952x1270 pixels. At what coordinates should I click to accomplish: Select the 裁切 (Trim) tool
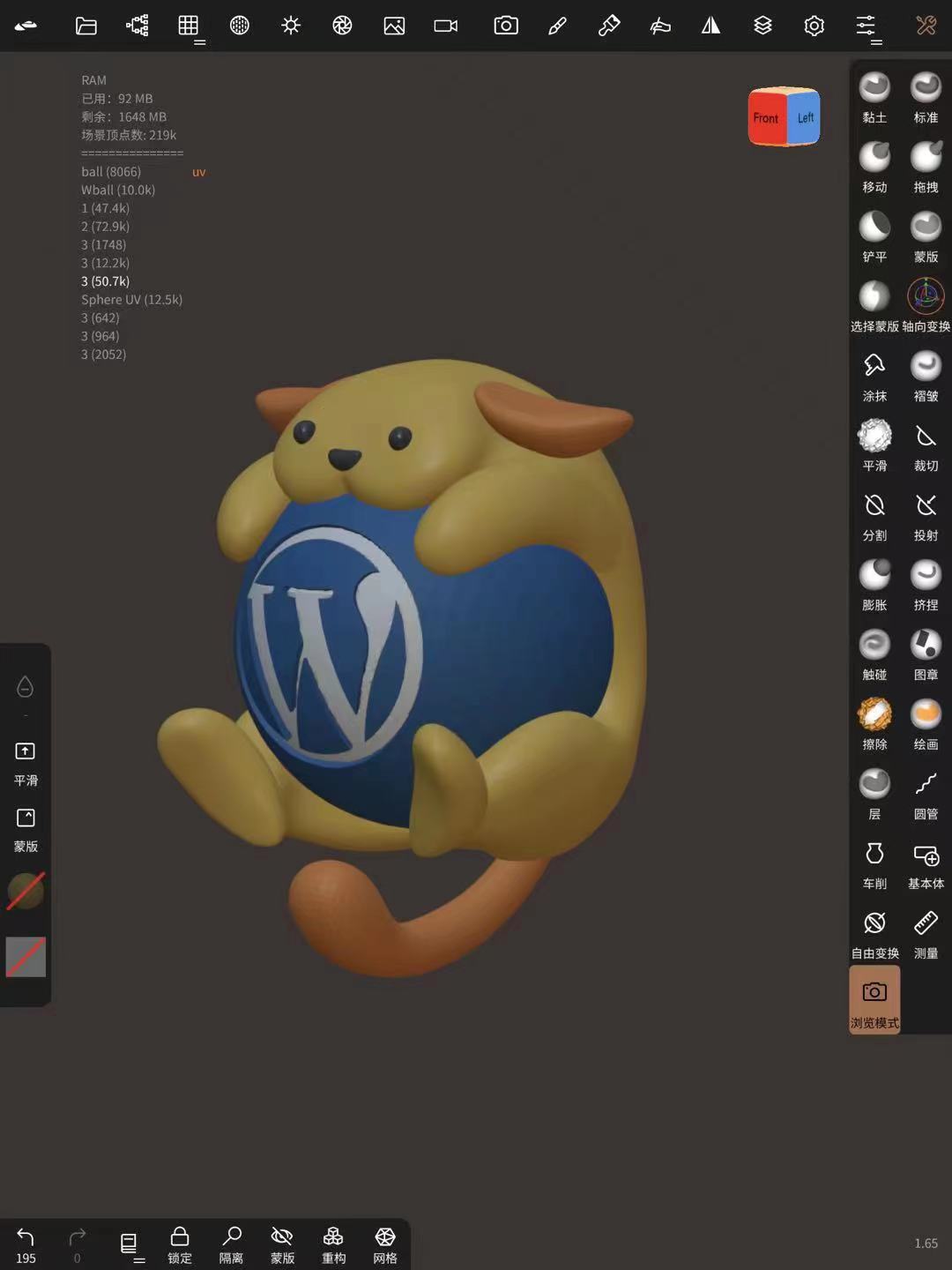[926, 444]
